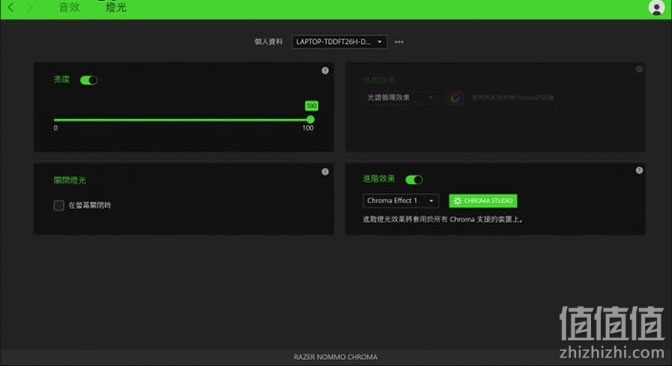The image size is (672, 366).
Task: Click help icon in 關閉燈光 panel
Action: (x=325, y=172)
